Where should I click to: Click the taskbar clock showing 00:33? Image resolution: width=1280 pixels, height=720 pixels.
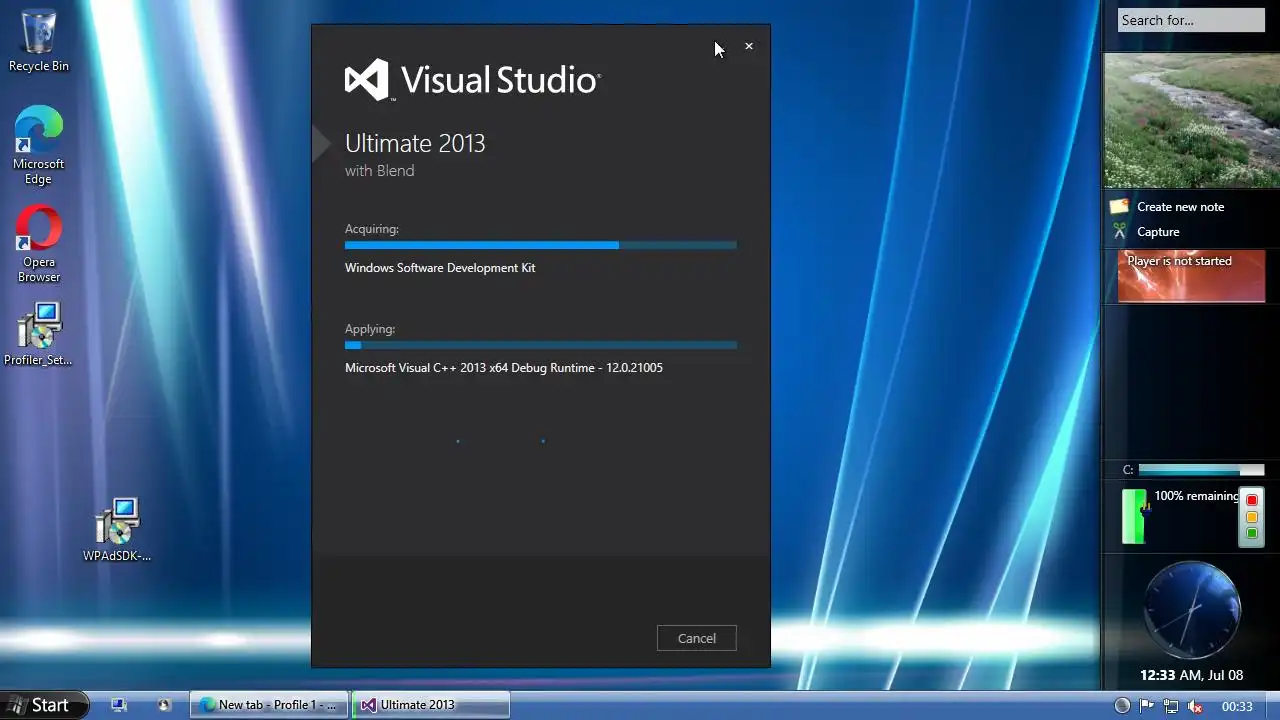(x=1237, y=706)
